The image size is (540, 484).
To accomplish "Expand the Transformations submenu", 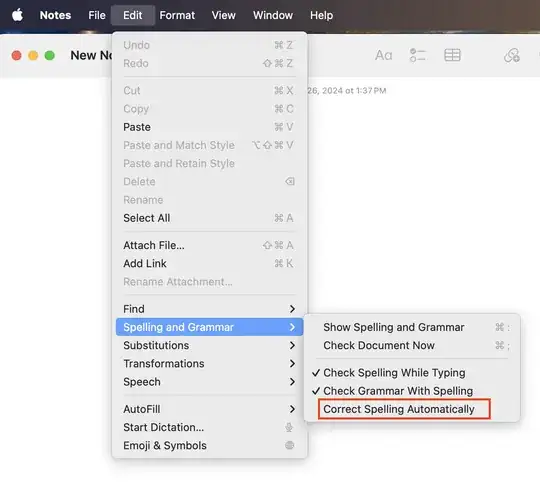I will tap(209, 363).
